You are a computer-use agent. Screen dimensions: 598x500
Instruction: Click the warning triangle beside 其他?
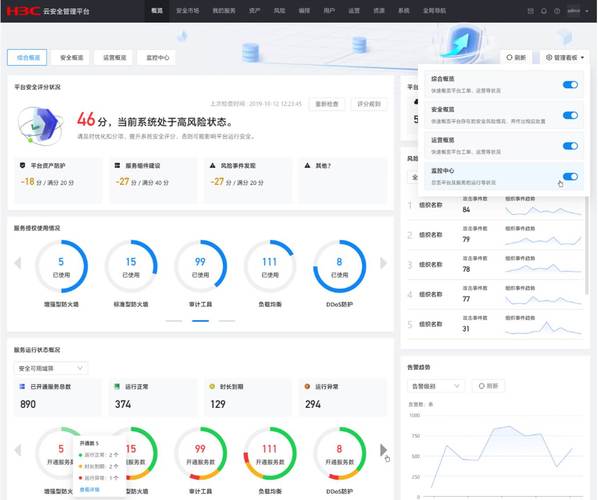click(x=307, y=165)
